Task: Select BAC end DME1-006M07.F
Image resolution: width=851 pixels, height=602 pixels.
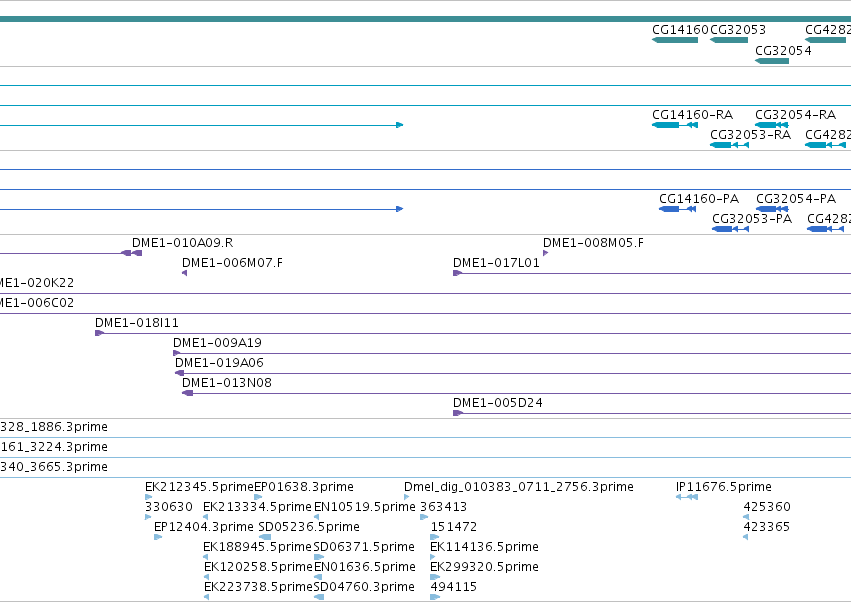Action: tap(185, 273)
